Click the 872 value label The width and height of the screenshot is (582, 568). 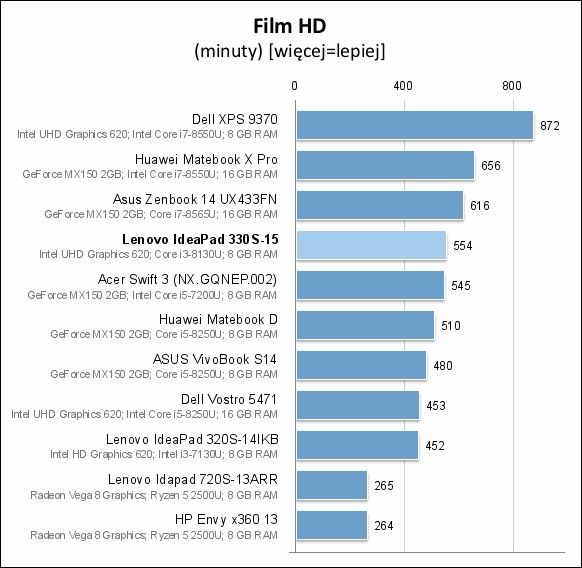pyautogui.click(x=550, y=126)
